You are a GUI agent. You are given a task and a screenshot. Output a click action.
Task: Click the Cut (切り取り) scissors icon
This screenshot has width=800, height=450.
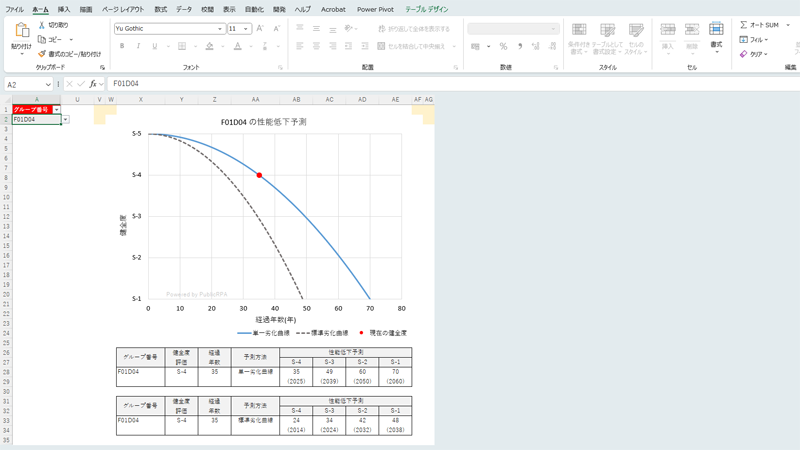tap(41, 25)
